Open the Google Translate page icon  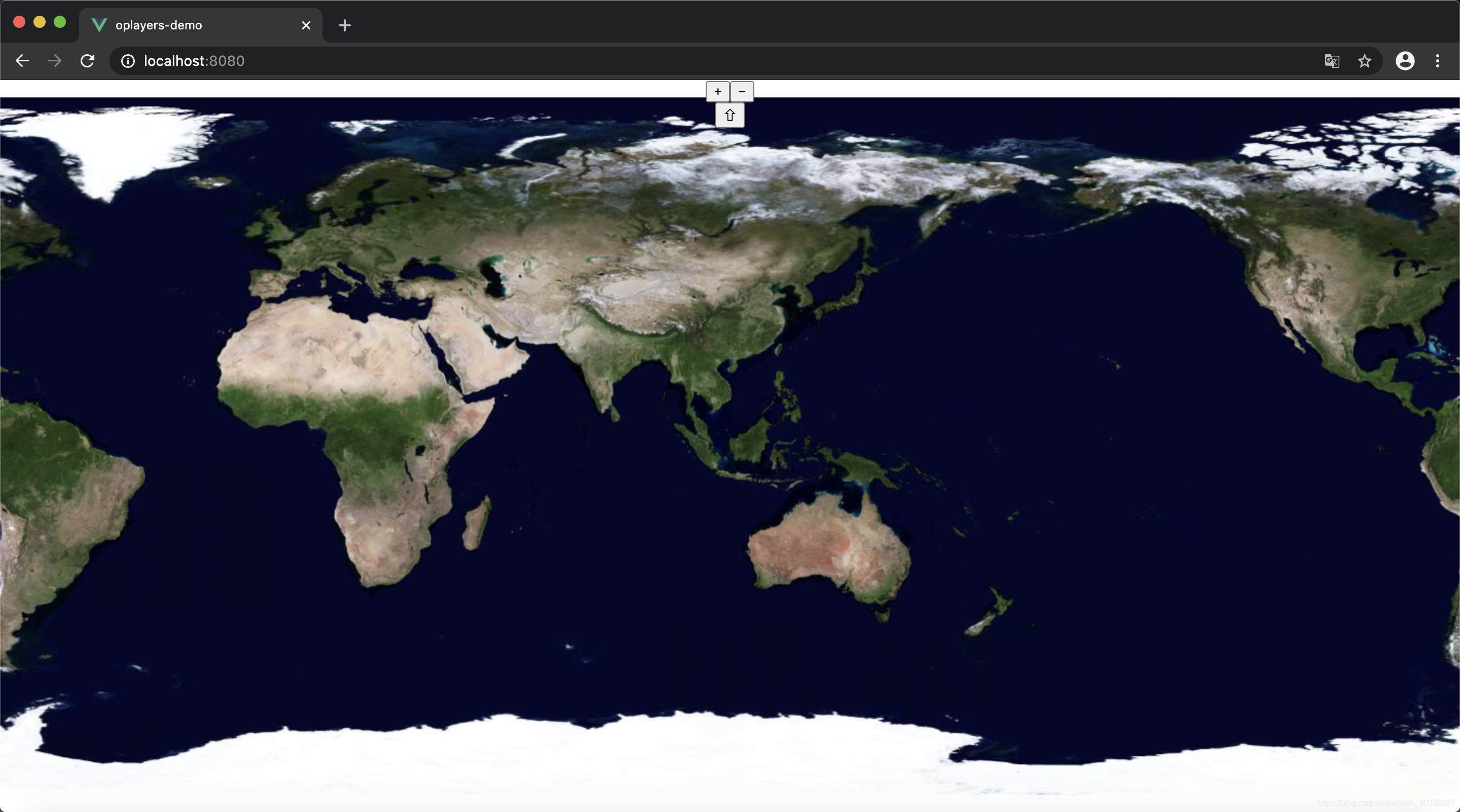coord(1331,61)
